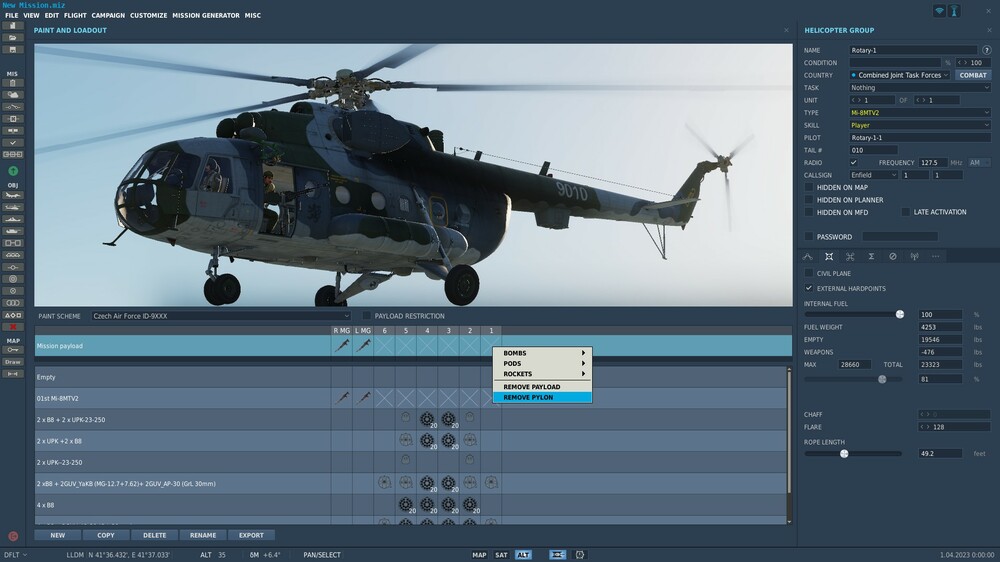Uncheck the External Hardpoints checkbox
1000x562 pixels.
point(809,288)
